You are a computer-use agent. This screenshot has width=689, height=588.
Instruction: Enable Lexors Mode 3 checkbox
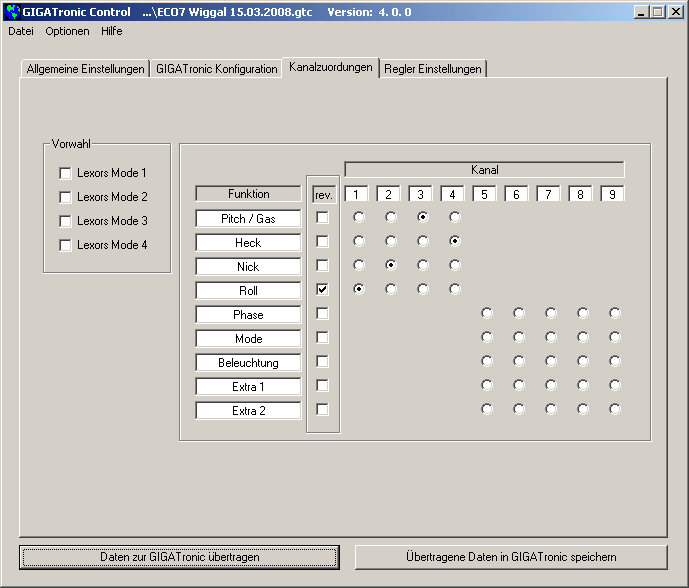pyautogui.click(x=65, y=221)
